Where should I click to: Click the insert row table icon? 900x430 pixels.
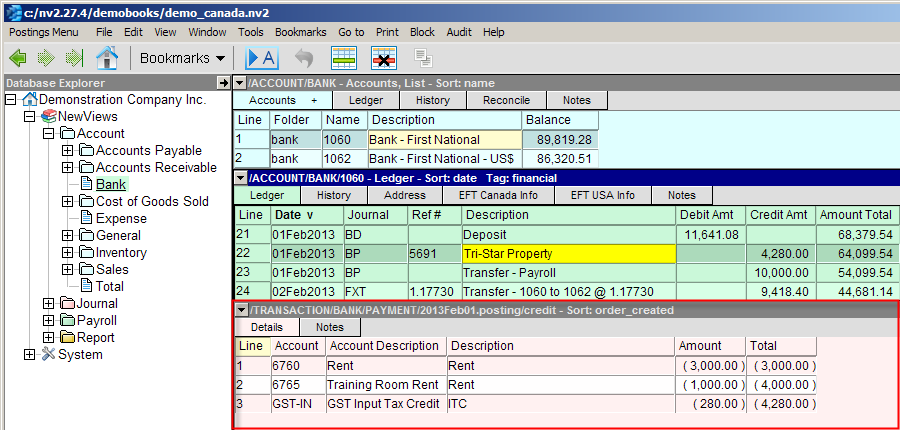pyautogui.click(x=344, y=58)
